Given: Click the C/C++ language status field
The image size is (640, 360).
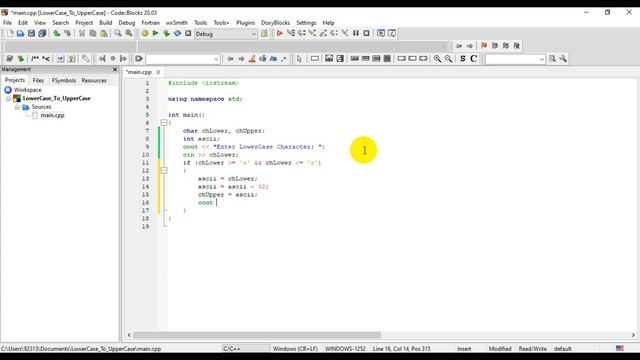Looking at the screenshot, I should coord(231,349).
